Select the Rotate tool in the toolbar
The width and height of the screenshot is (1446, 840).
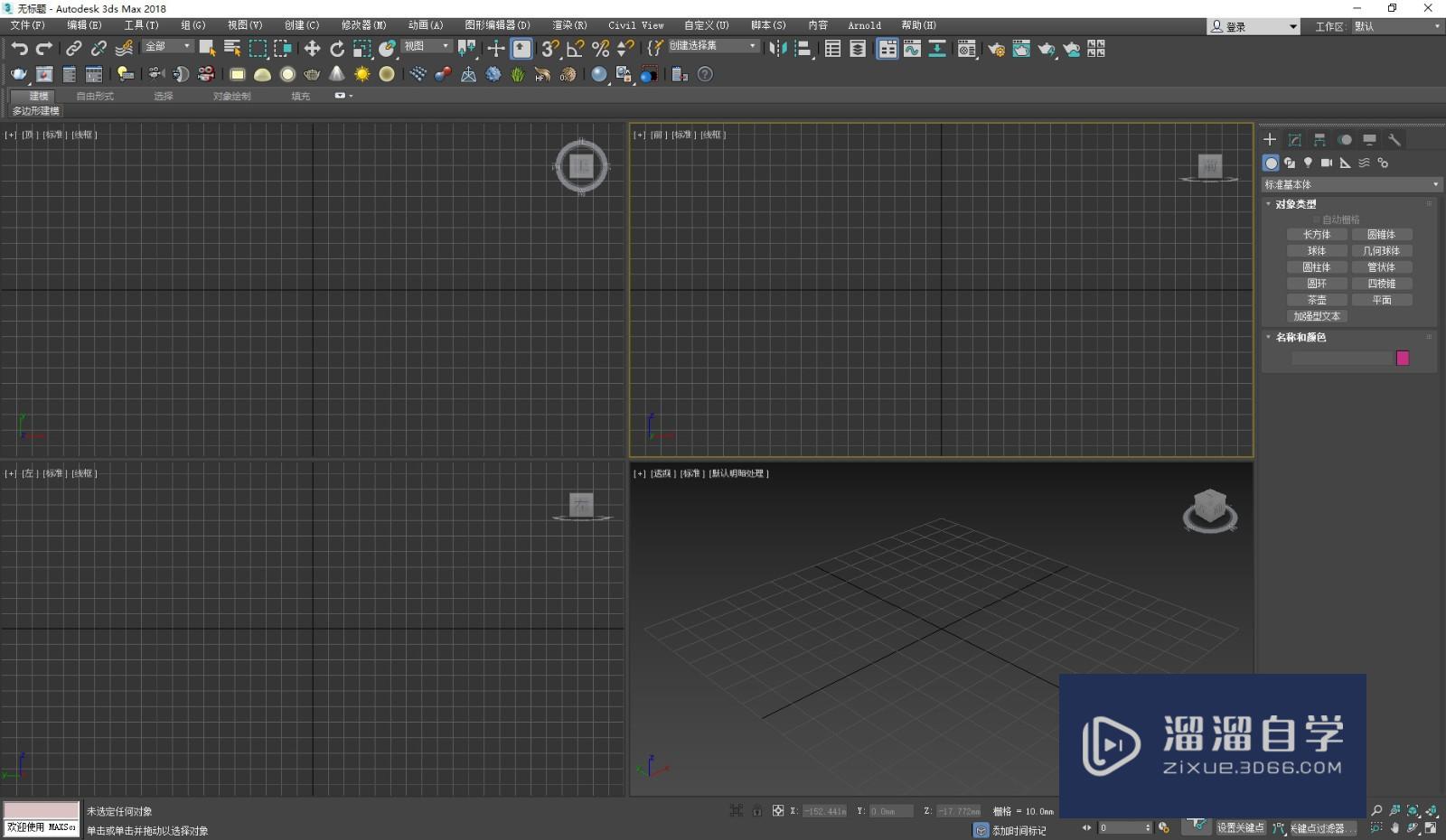pos(337,49)
